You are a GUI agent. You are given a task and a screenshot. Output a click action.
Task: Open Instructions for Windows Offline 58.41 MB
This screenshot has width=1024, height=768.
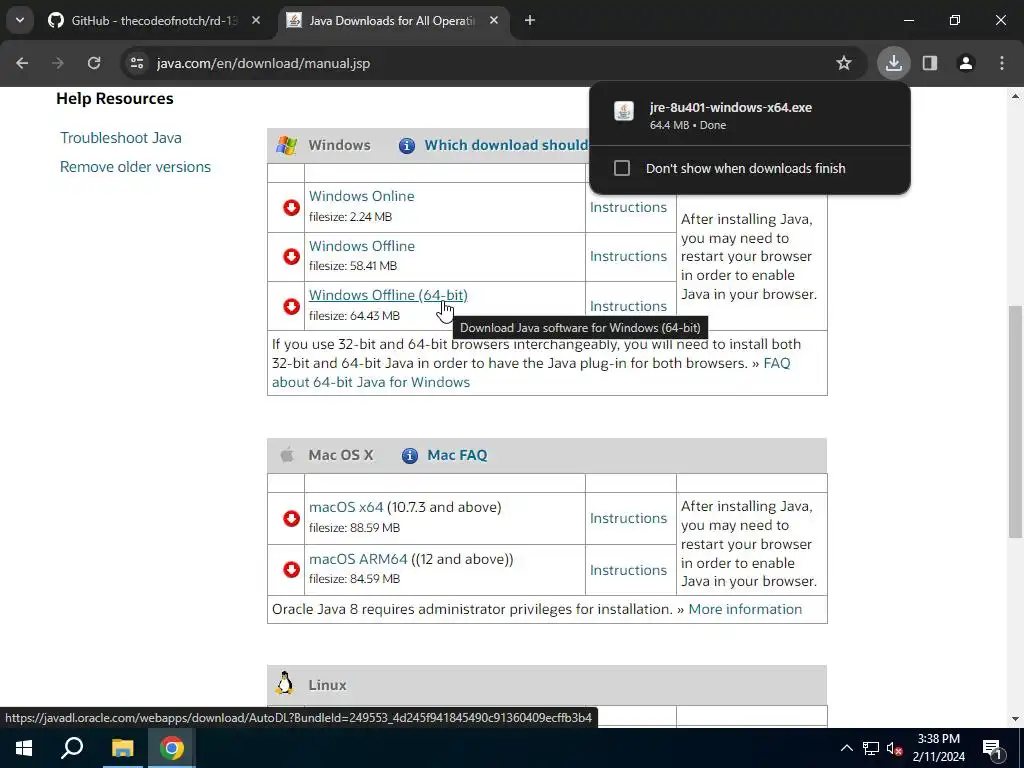coord(628,256)
